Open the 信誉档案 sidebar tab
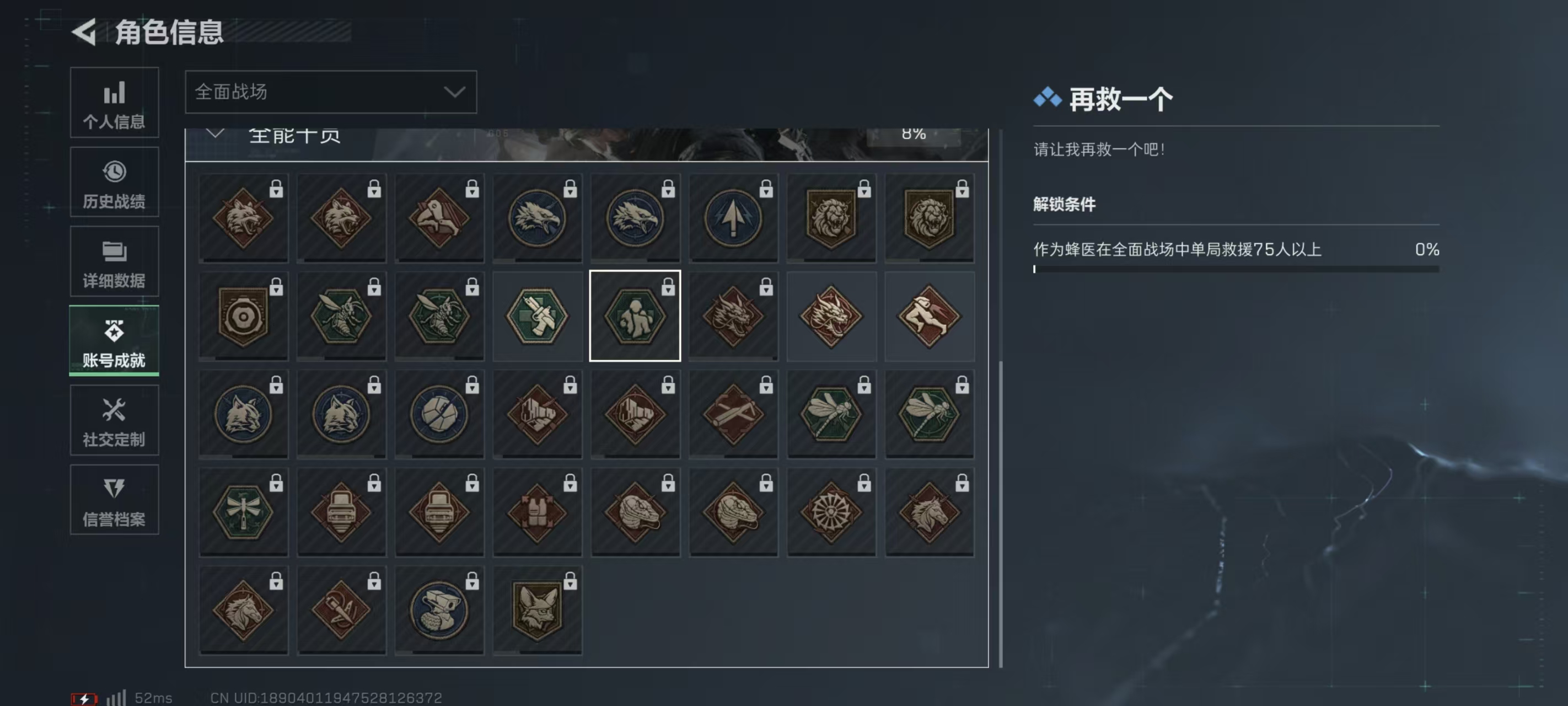This screenshot has height=706, width=1568. click(115, 500)
